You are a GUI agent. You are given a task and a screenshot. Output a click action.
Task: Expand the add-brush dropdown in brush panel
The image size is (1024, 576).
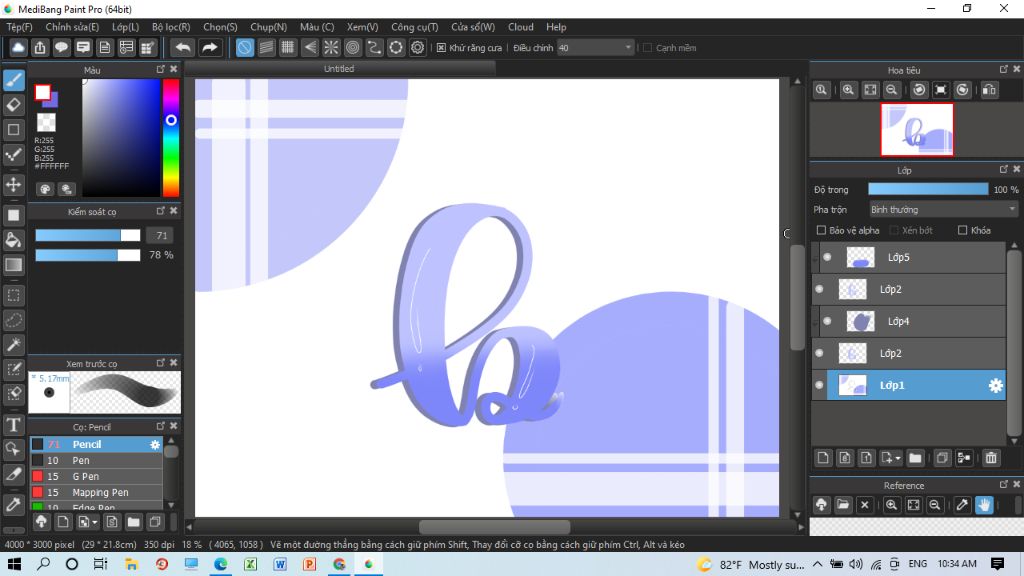[95, 522]
